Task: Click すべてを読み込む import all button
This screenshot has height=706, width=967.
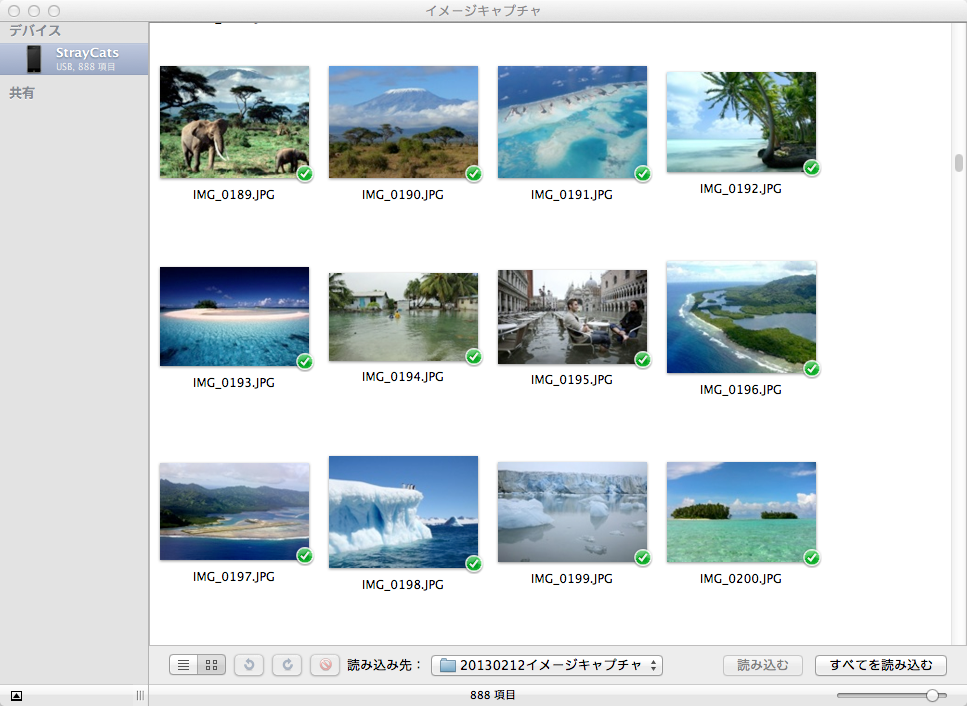Action: click(x=881, y=665)
